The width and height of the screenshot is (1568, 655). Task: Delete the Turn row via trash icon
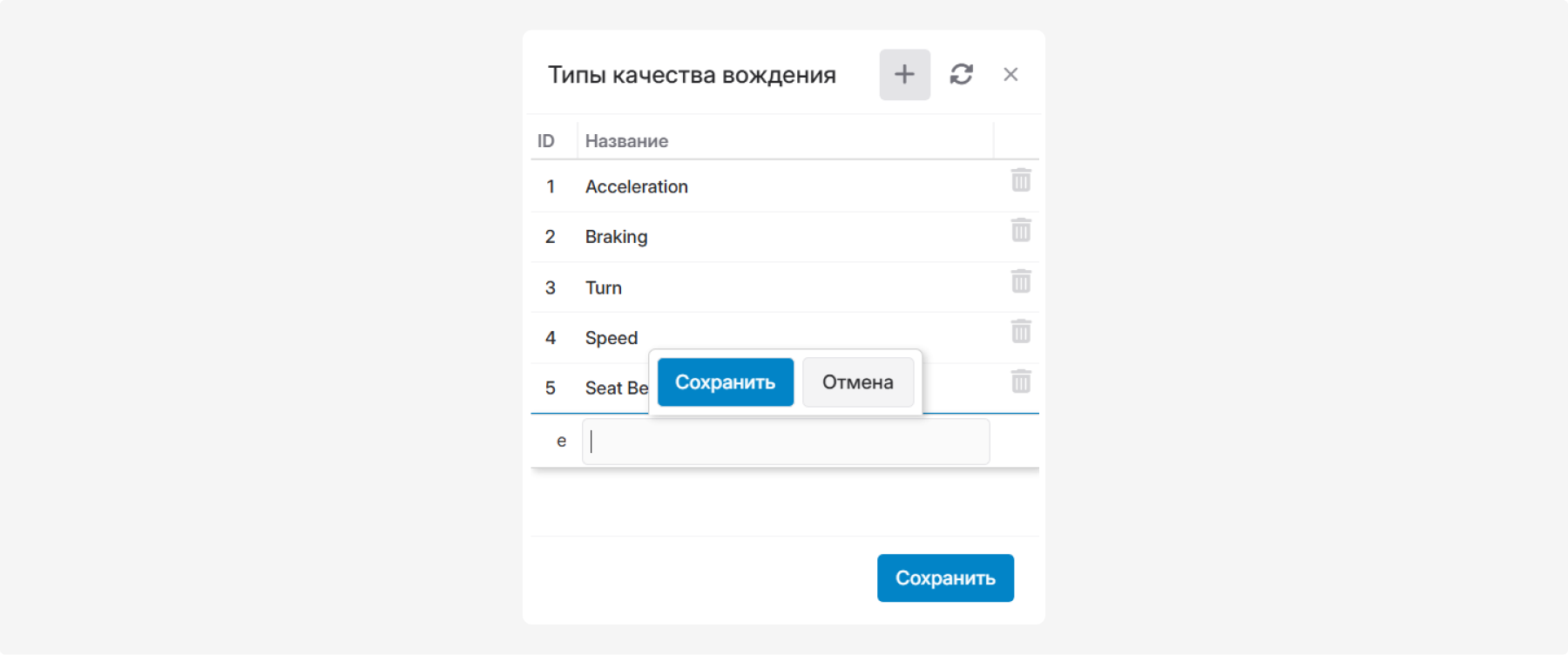tap(1021, 281)
